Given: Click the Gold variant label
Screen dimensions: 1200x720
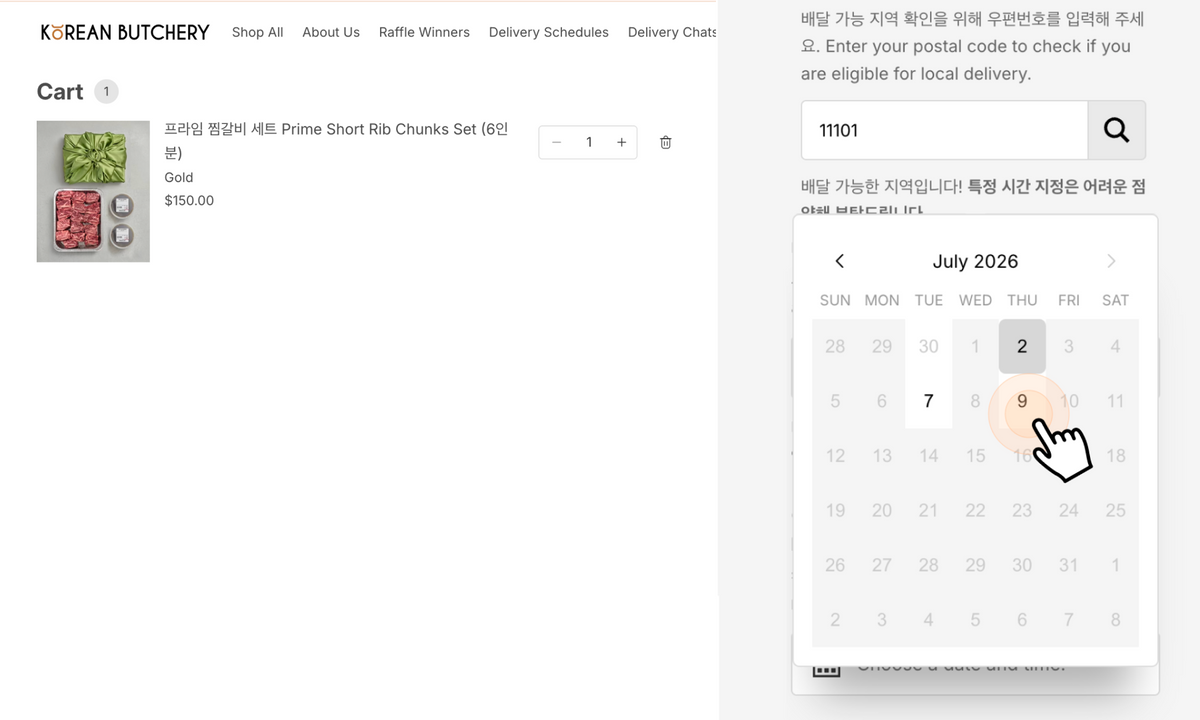Looking at the screenshot, I should (179, 177).
